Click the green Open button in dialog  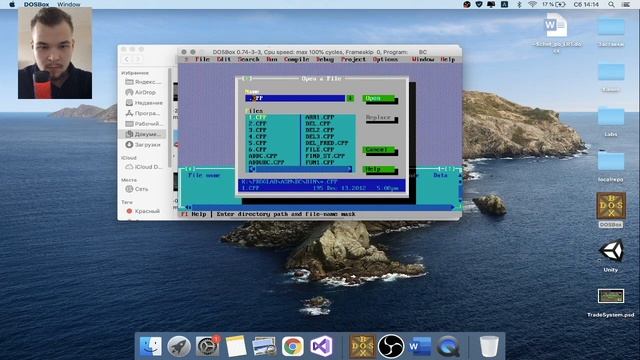tap(379, 98)
